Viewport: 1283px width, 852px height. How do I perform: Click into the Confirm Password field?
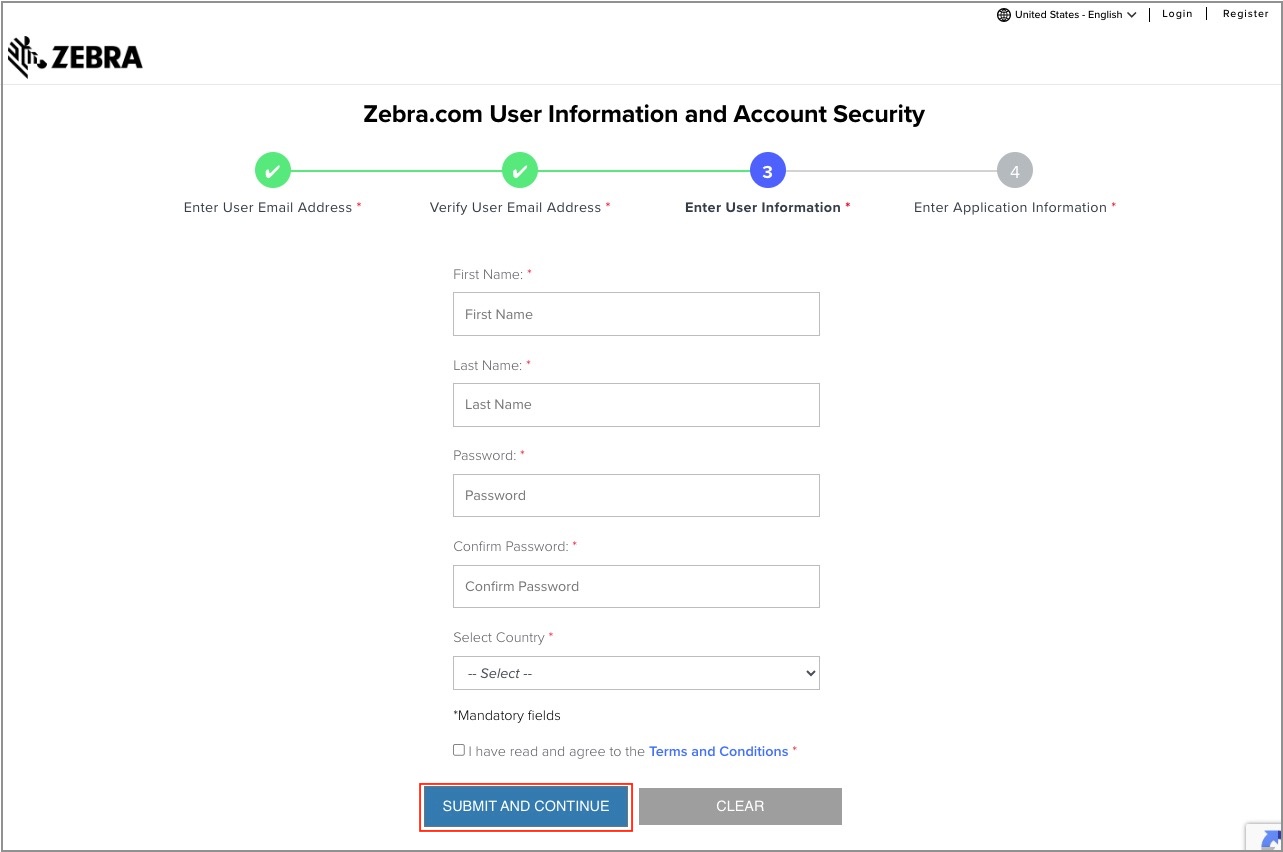pyautogui.click(x=636, y=587)
